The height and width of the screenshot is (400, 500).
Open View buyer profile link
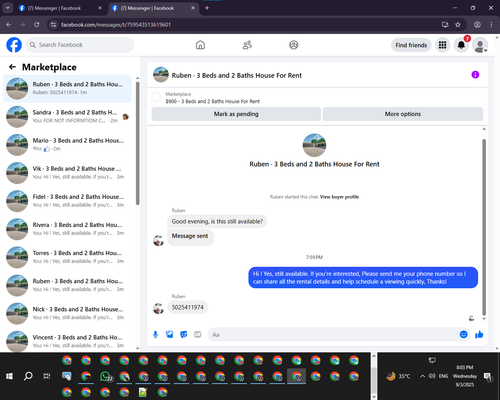point(339,197)
